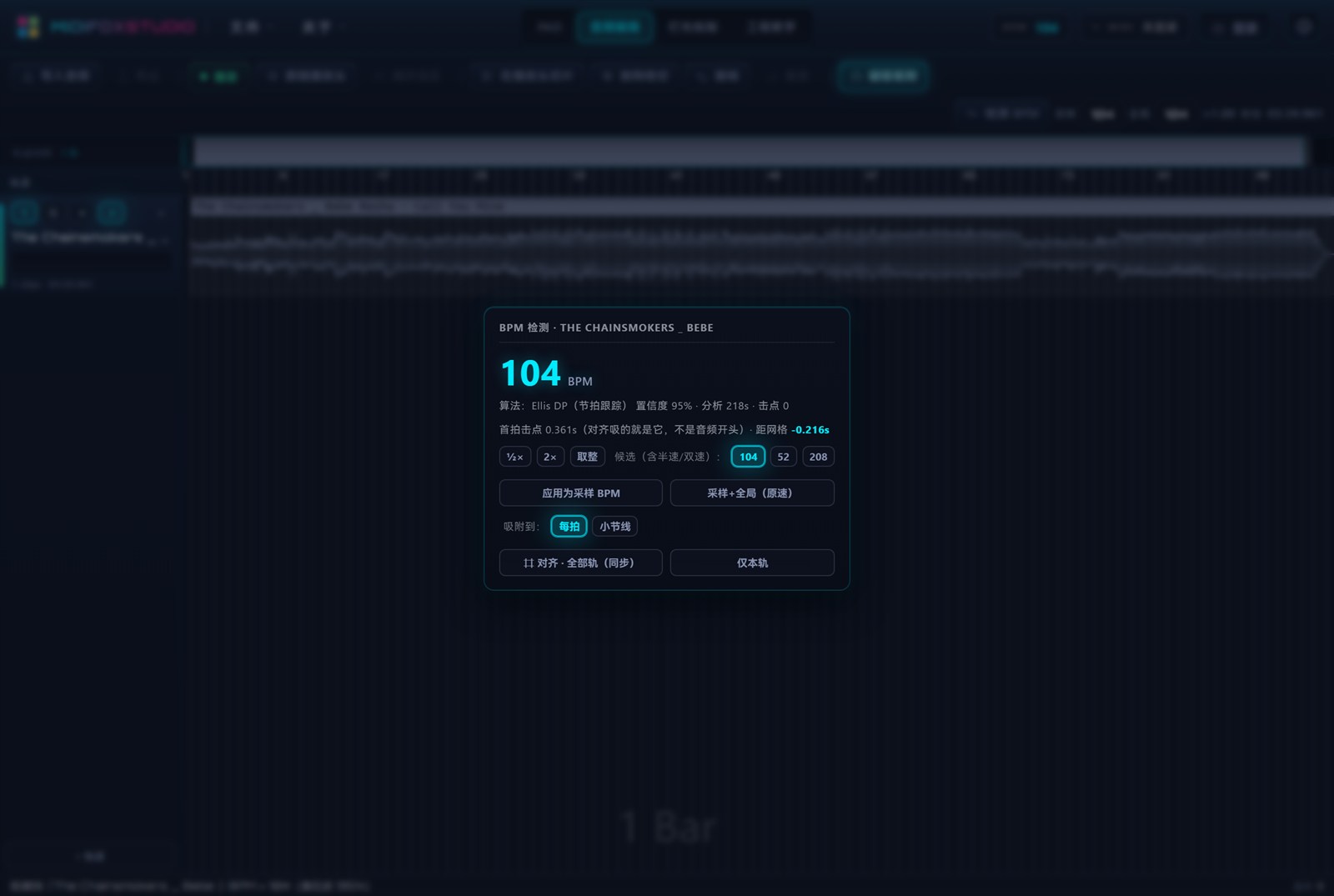Apply 采样+全局（原速）option
The width and height of the screenshot is (1334, 896).
[752, 493]
